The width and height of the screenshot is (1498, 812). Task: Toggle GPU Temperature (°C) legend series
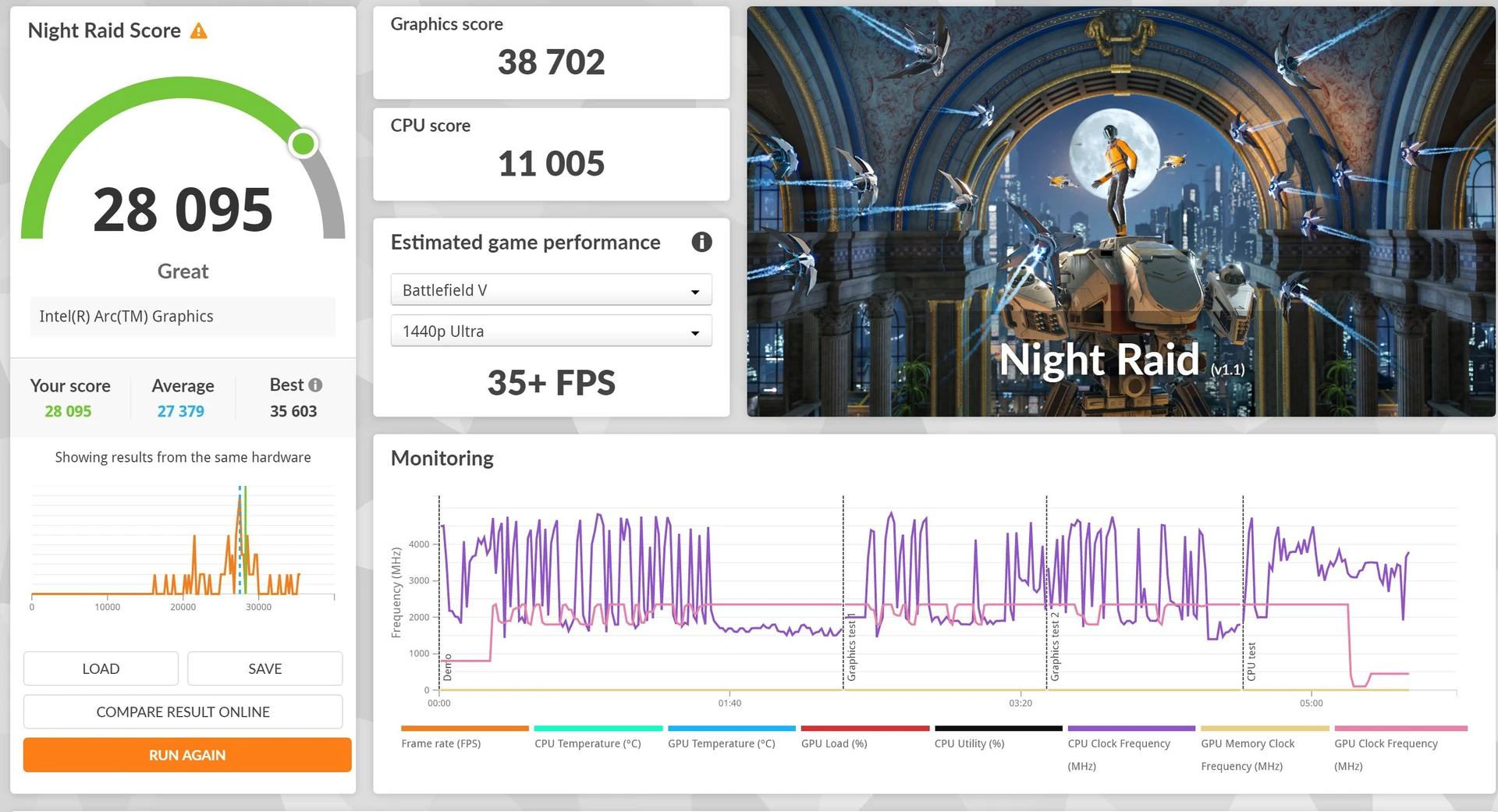(731, 738)
